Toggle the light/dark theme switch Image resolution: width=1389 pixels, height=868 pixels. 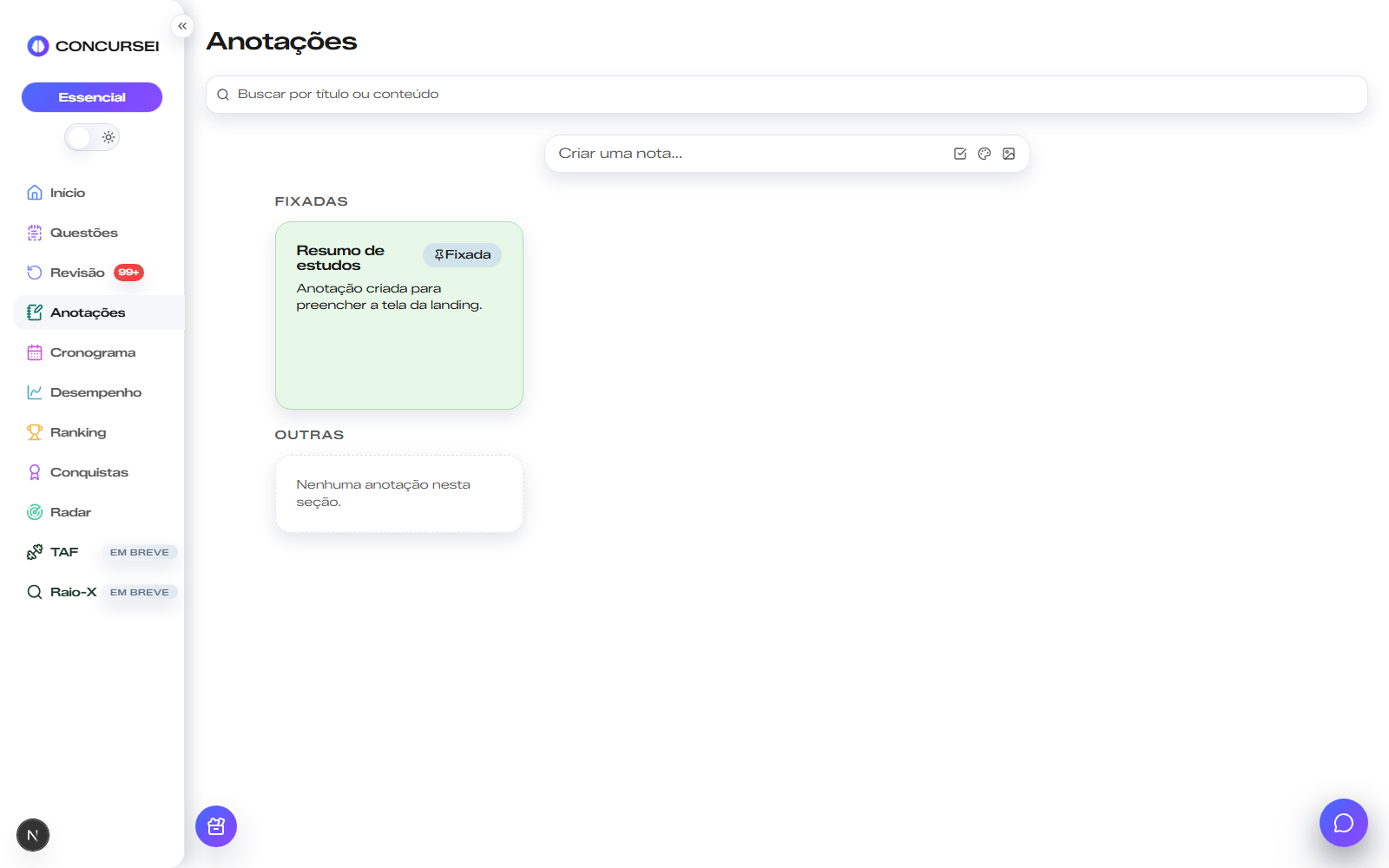[92, 137]
